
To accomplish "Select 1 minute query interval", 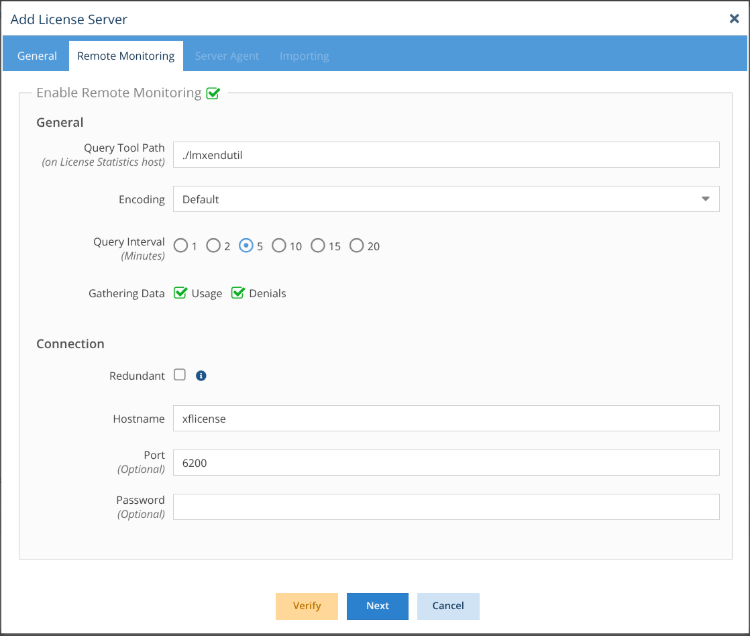I will (x=180, y=246).
